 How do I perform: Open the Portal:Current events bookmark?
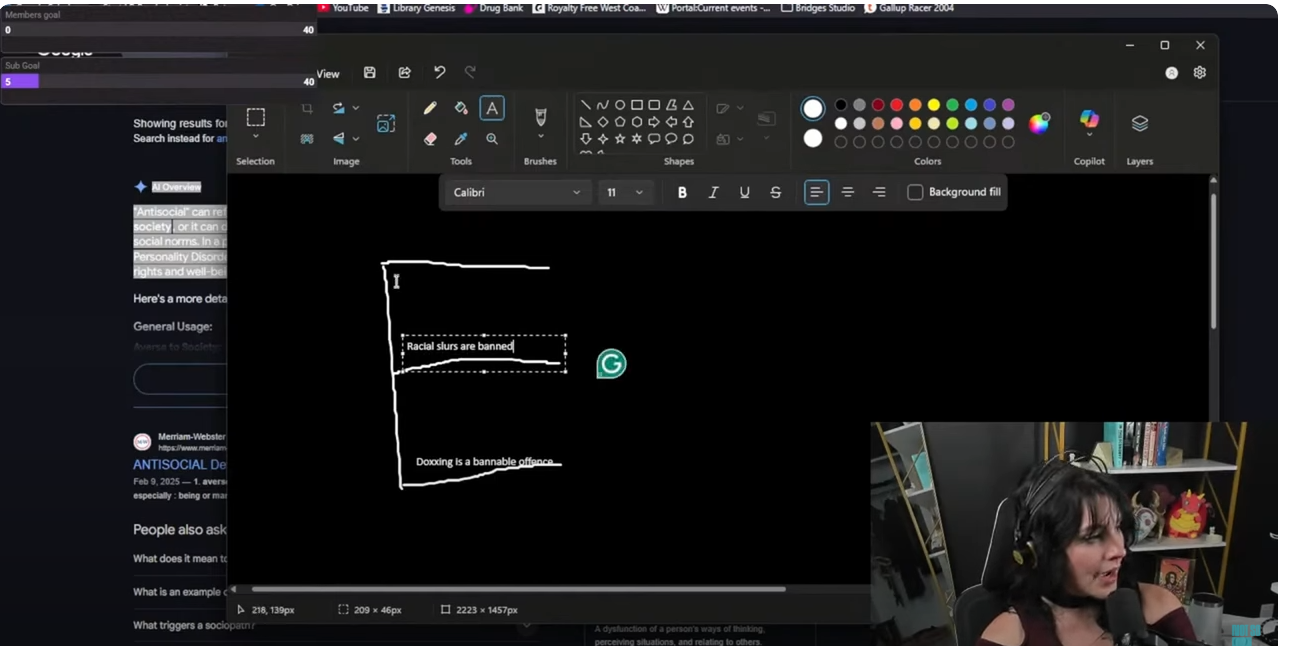pyautogui.click(x=714, y=8)
